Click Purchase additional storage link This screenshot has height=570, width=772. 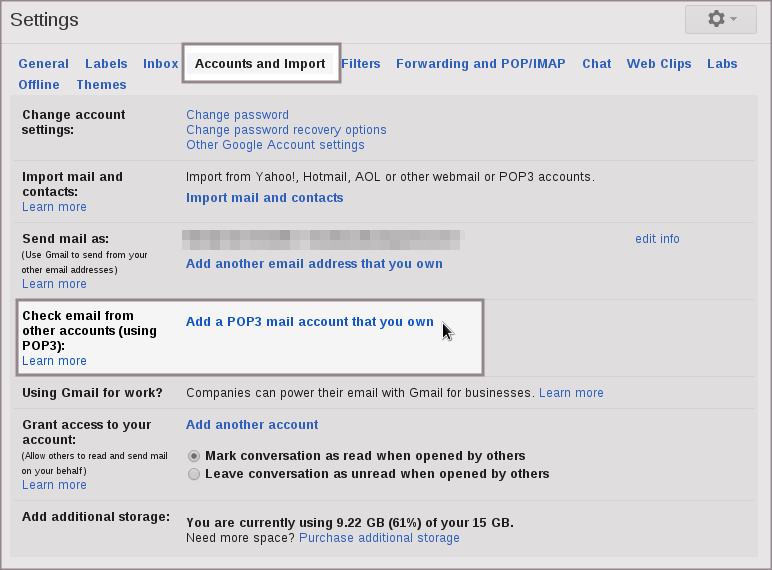[x=379, y=538]
